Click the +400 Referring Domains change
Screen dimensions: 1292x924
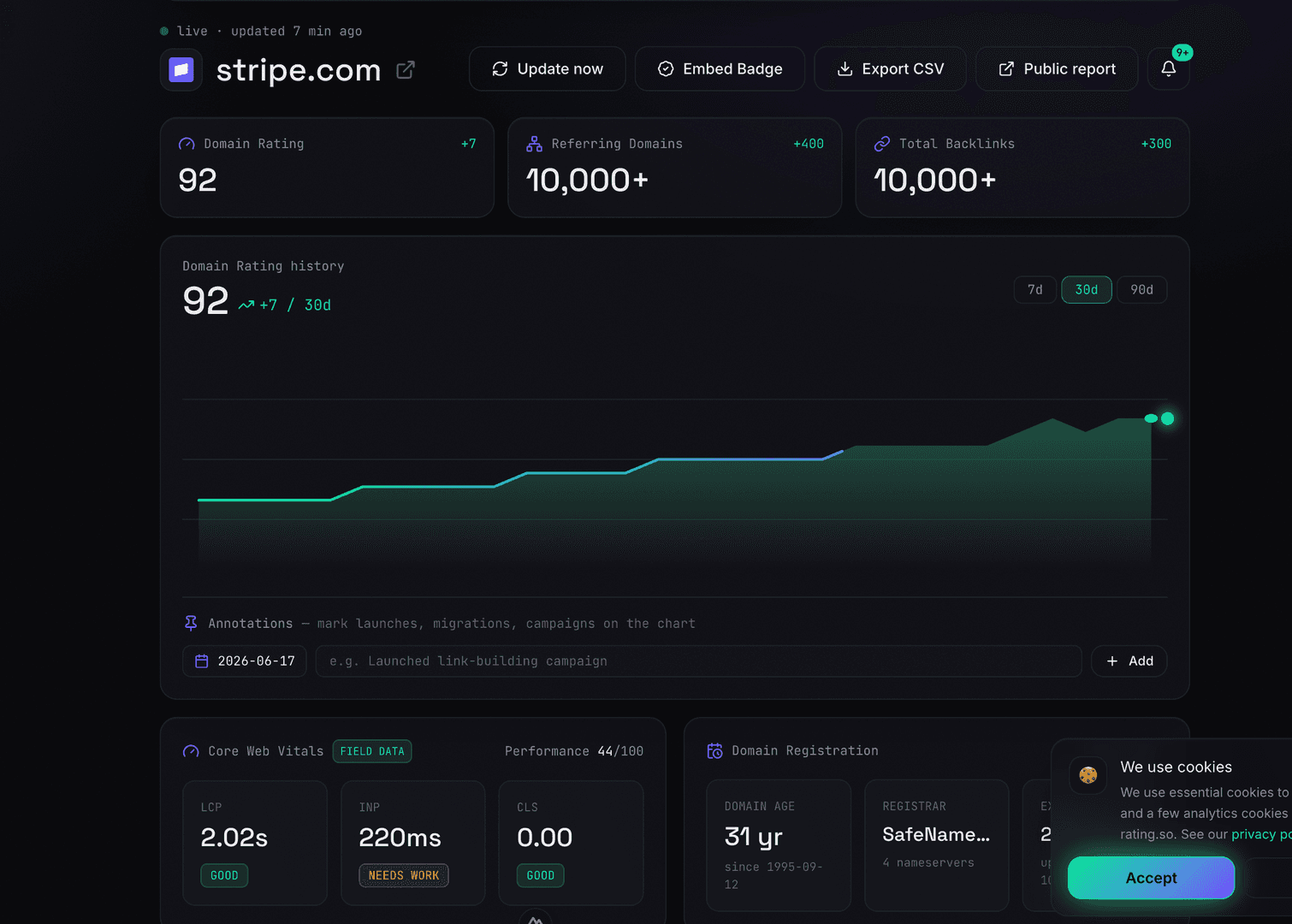[x=809, y=144]
